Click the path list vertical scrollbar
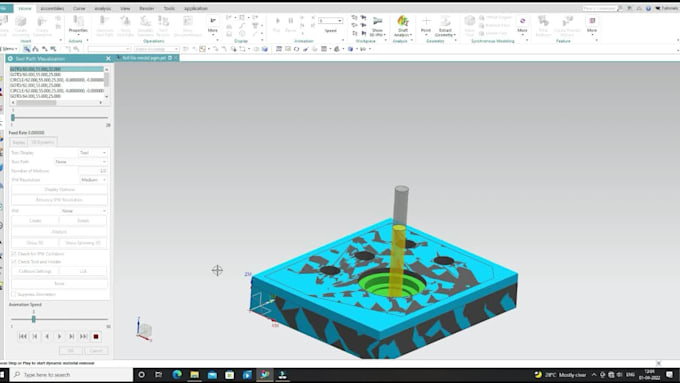Image resolution: width=680 pixels, height=383 pixels. pyautogui.click(x=107, y=82)
